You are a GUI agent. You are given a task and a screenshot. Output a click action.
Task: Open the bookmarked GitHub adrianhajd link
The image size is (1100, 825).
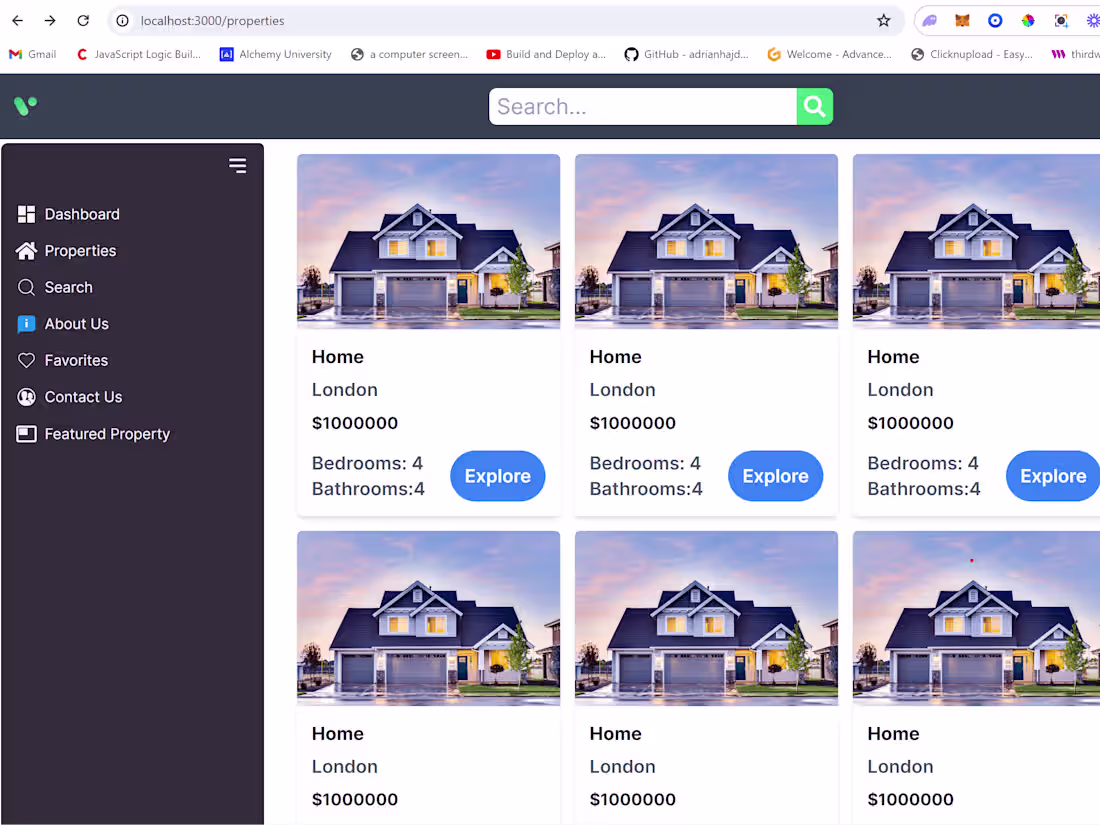point(687,54)
